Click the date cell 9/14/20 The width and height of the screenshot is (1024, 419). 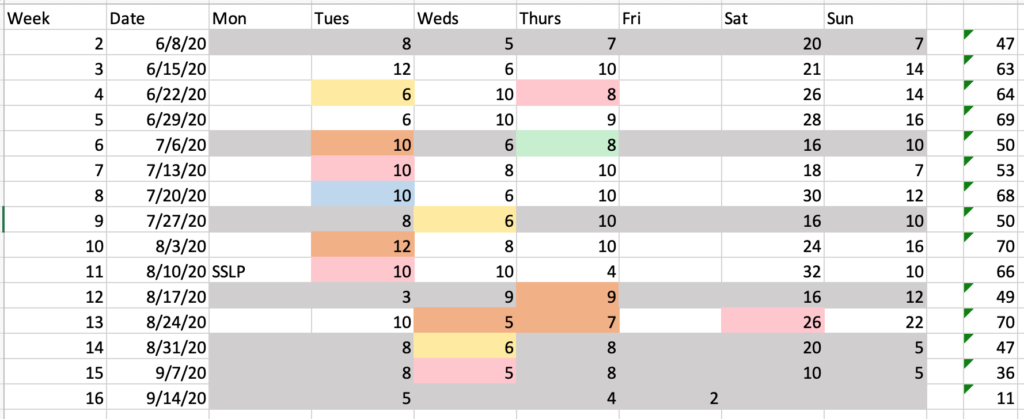[x=158, y=397]
